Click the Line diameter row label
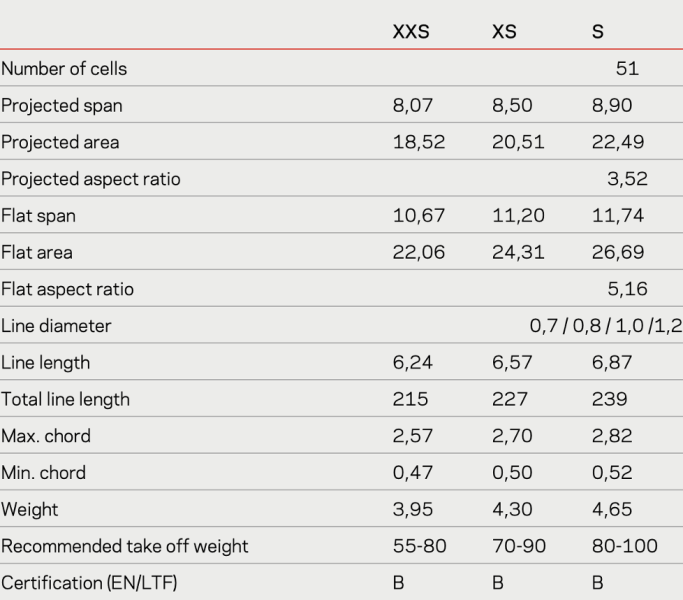Image resolution: width=683 pixels, height=600 pixels. coord(56,326)
